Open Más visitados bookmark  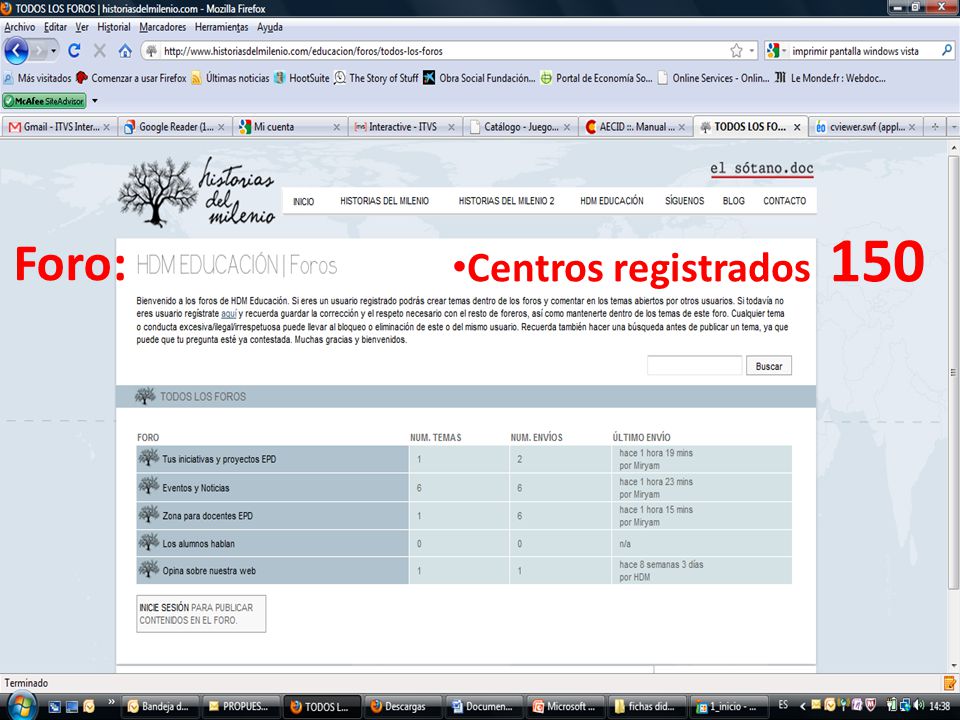point(37,78)
